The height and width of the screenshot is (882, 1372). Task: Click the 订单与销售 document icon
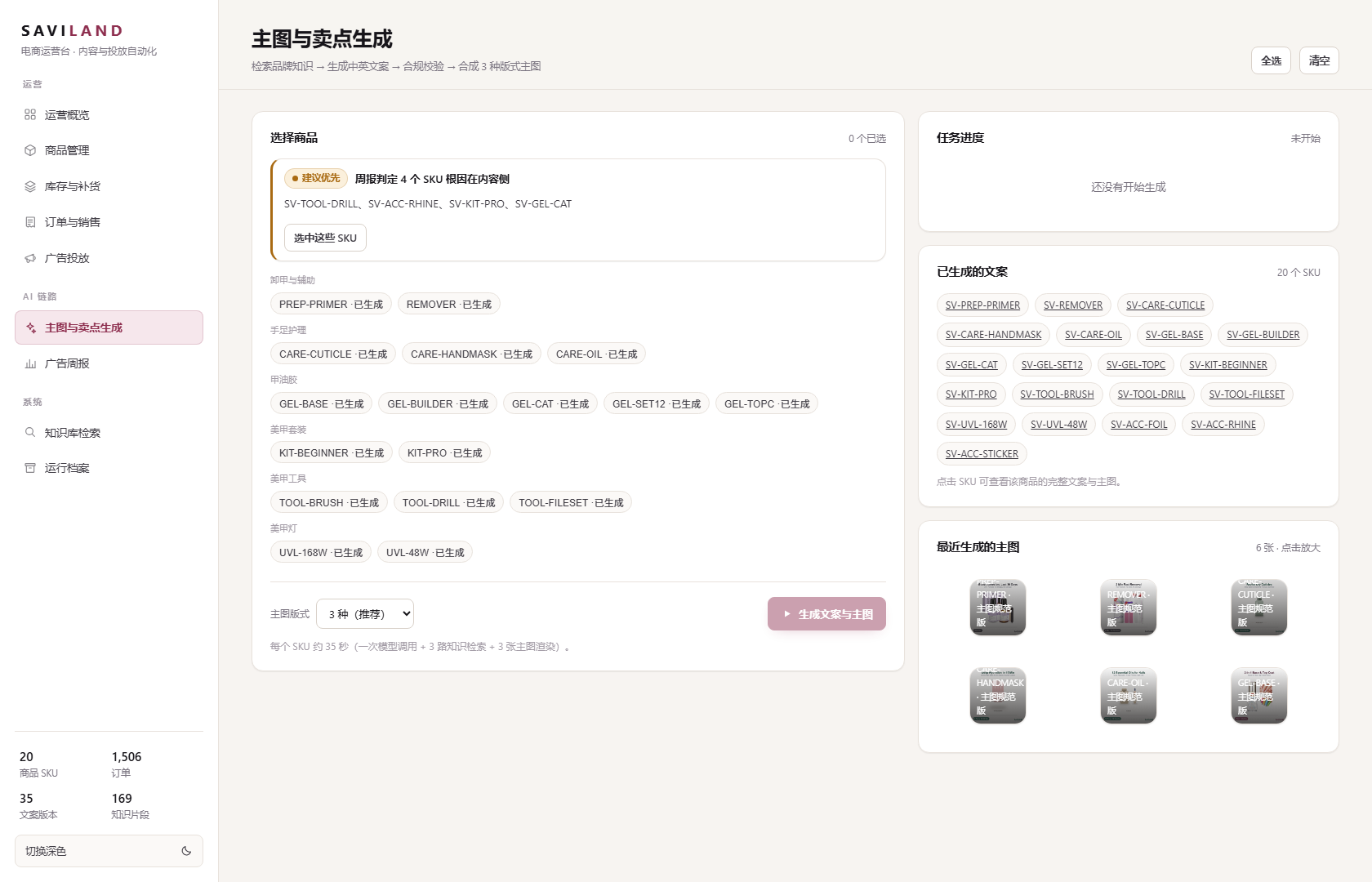[x=30, y=222]
